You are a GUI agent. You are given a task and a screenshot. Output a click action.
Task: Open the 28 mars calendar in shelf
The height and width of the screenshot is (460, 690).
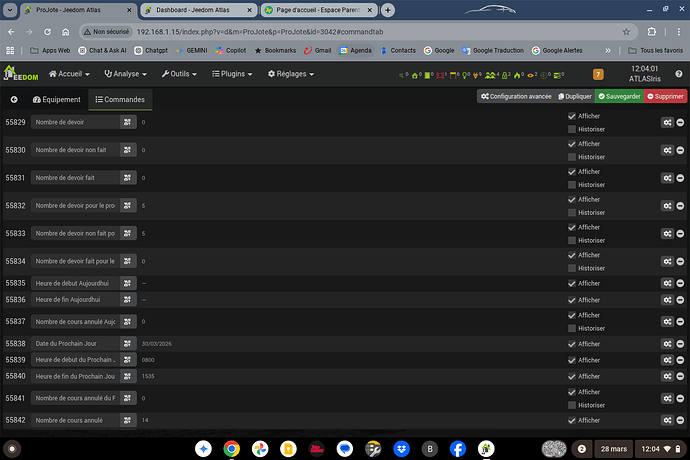click(613, 449)
